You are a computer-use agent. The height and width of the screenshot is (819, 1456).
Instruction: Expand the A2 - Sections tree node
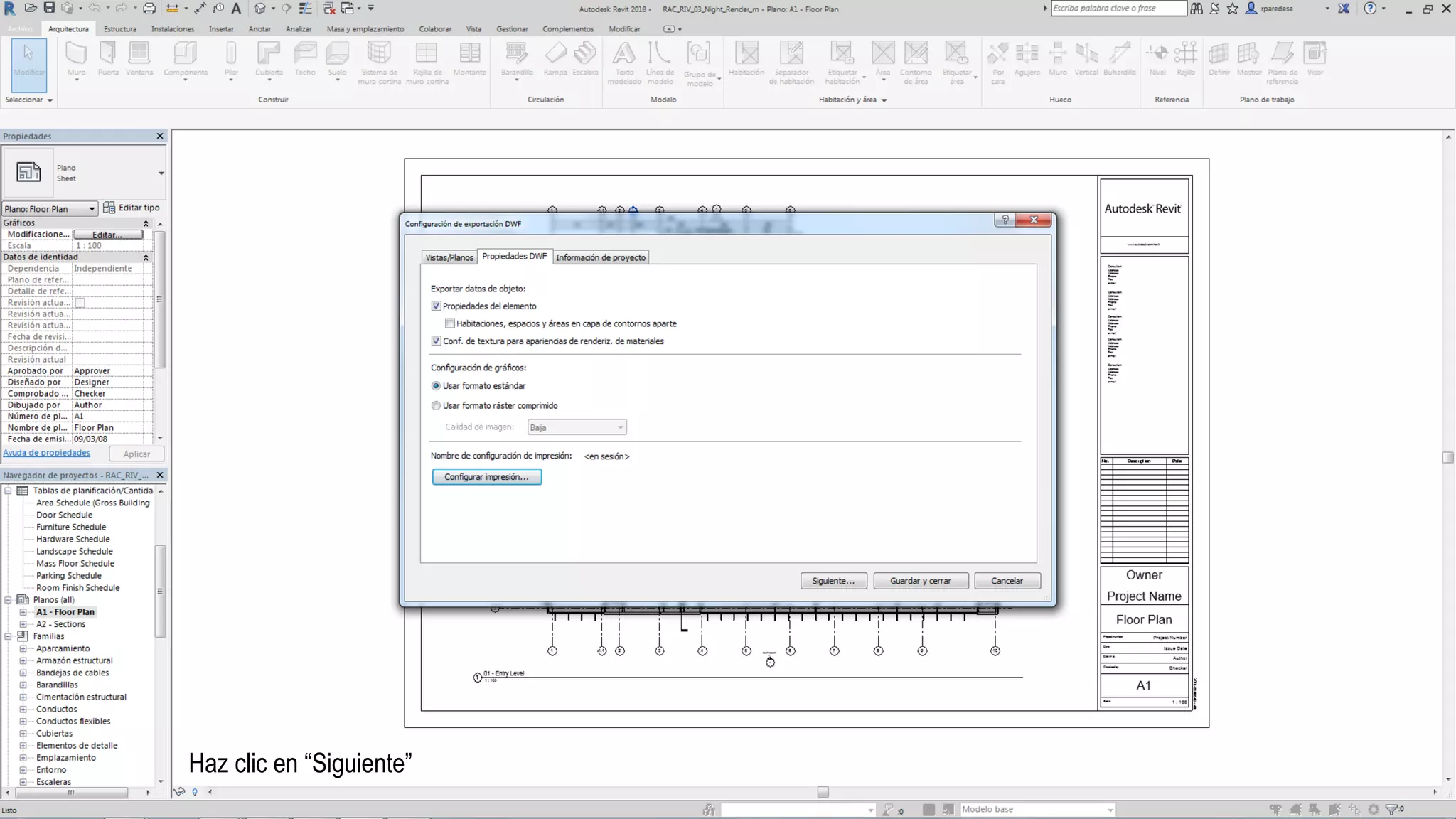point(23,624)
